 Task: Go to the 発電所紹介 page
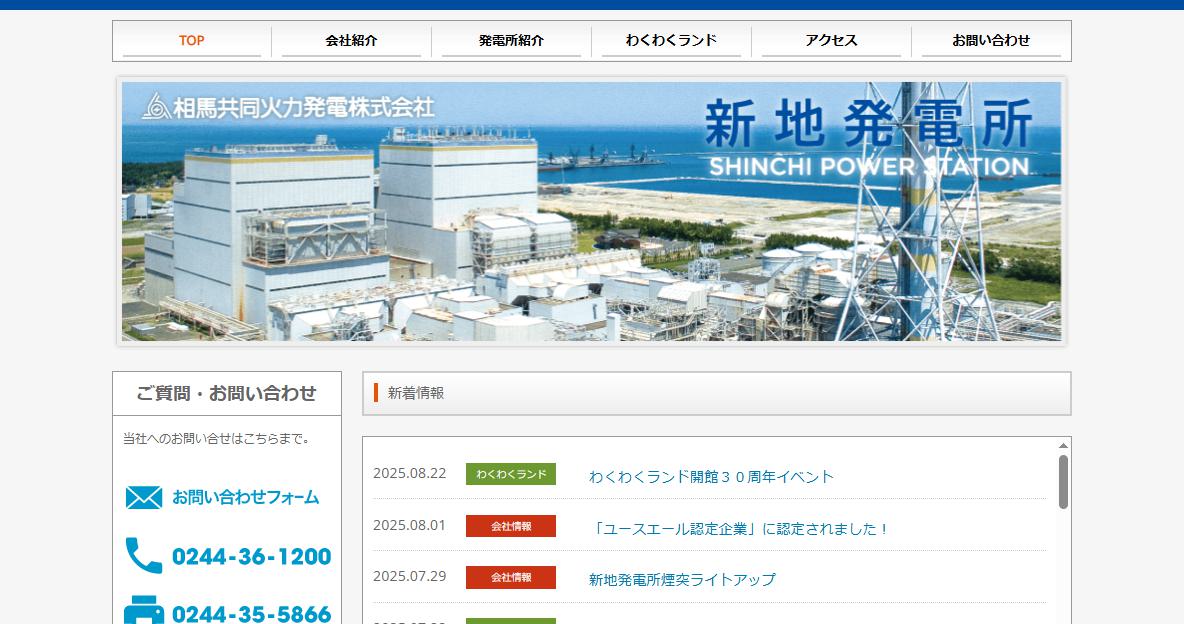coord(511,41)
